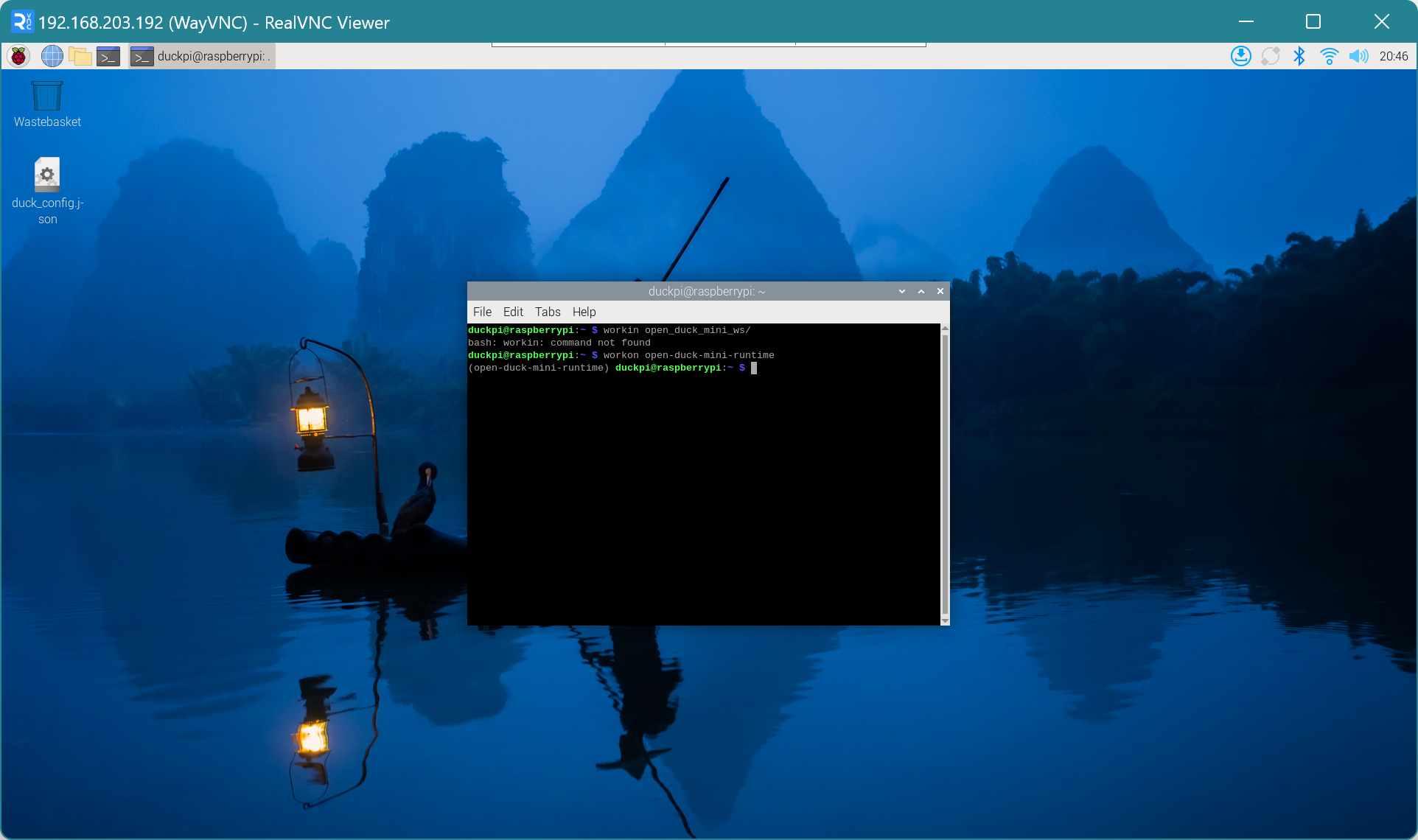Open the Bluetooth tray menu
The height and width of the screenshot is (840, 1418).
click(1299, 56)
